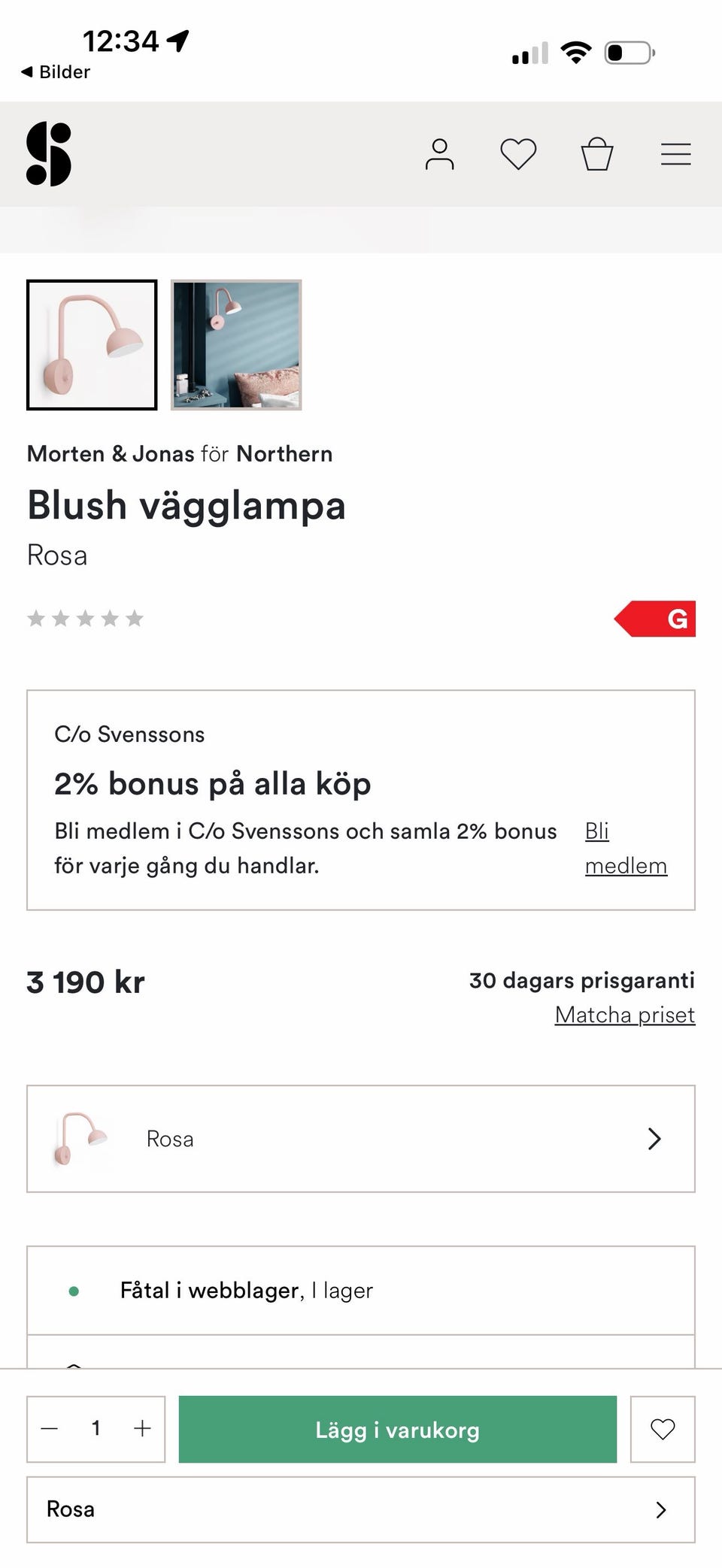Click the five-star rating row
The image size is (722, 1568).
[x=85, y=619]
